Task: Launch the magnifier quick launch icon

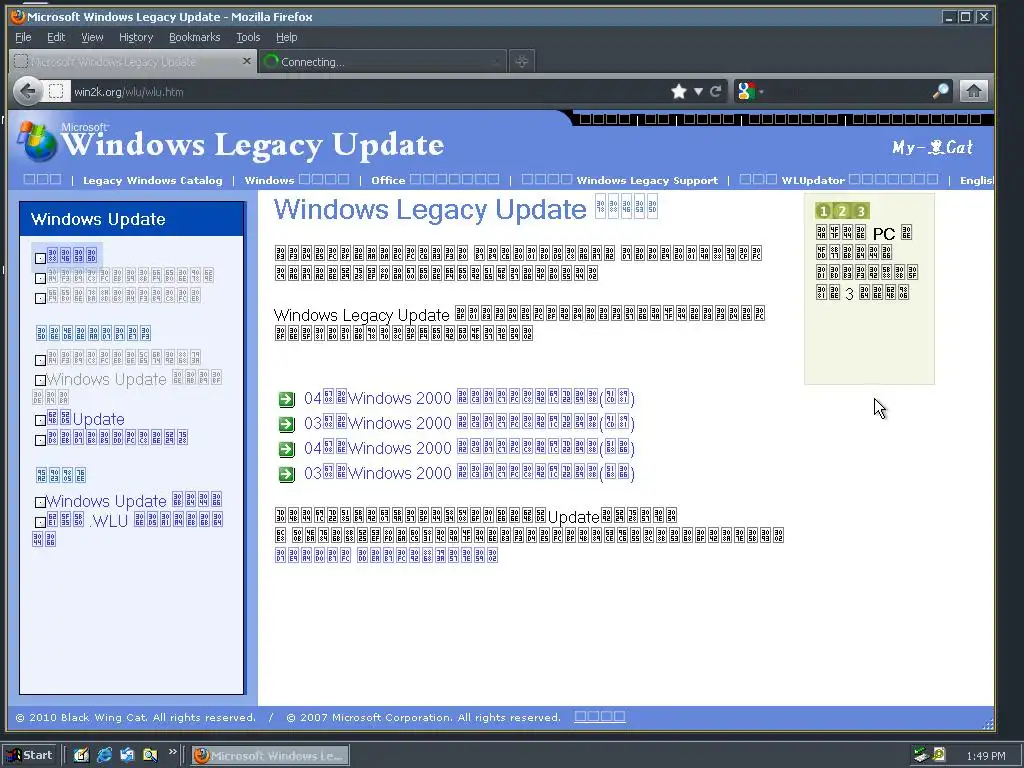Action: 150,755
